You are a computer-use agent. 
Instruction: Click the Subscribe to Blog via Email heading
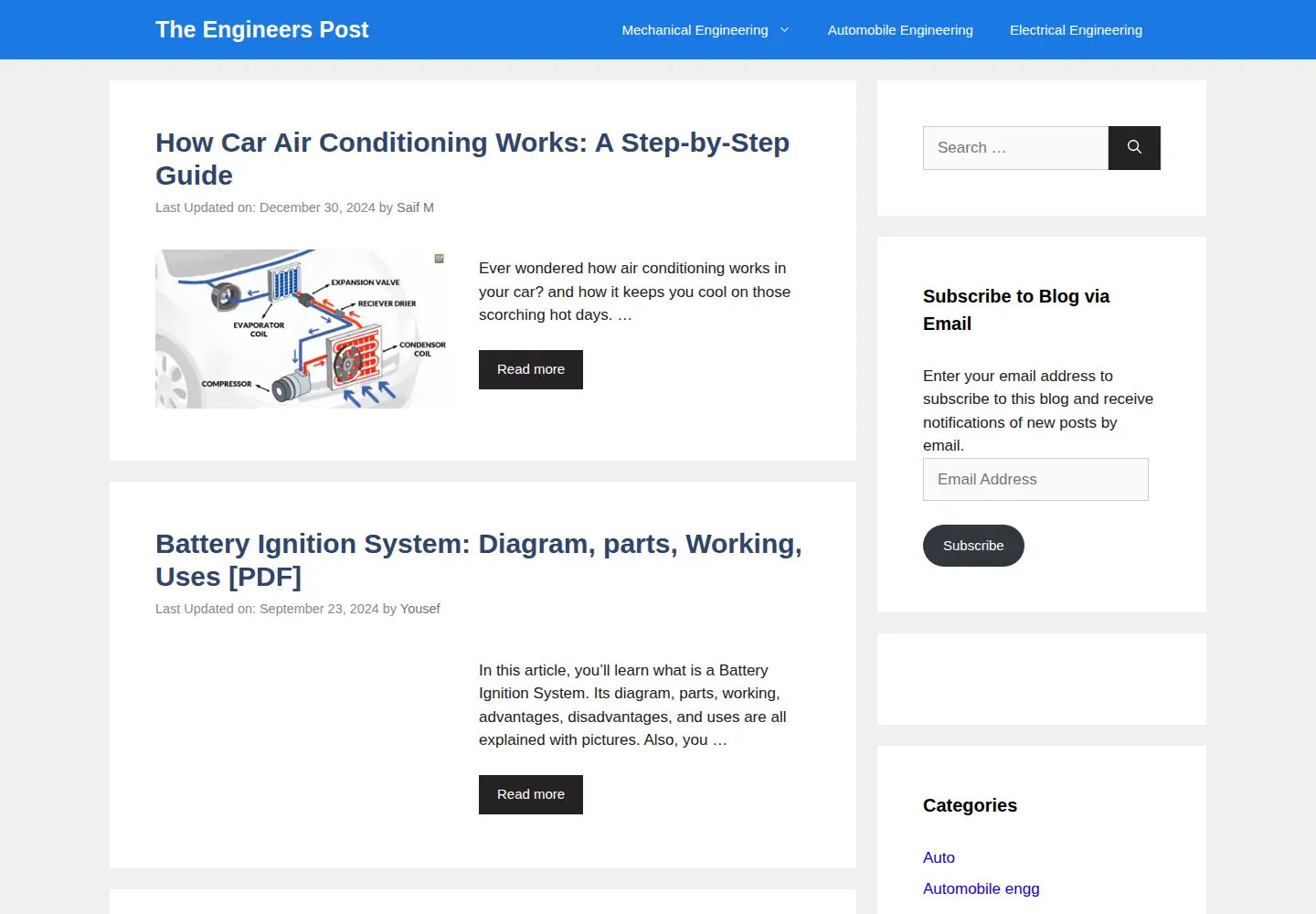[1016, 310]
